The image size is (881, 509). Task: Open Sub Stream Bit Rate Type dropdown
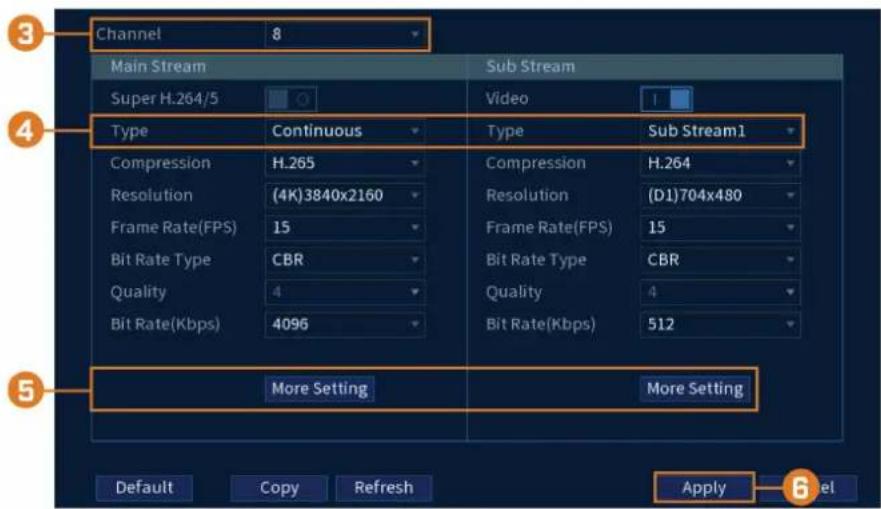coord(720,260)
